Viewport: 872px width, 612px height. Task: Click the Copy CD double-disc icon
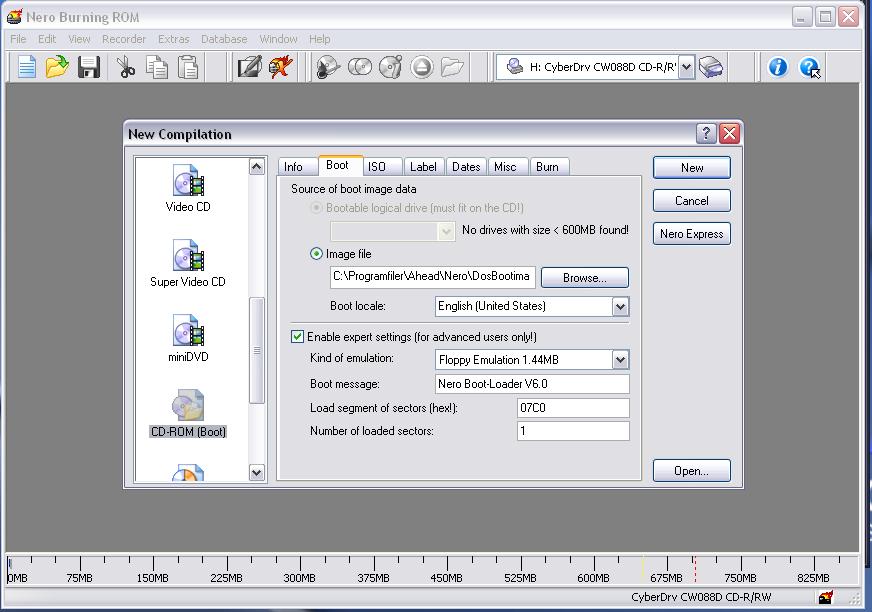pyautogui.click(x=360, y=68)
